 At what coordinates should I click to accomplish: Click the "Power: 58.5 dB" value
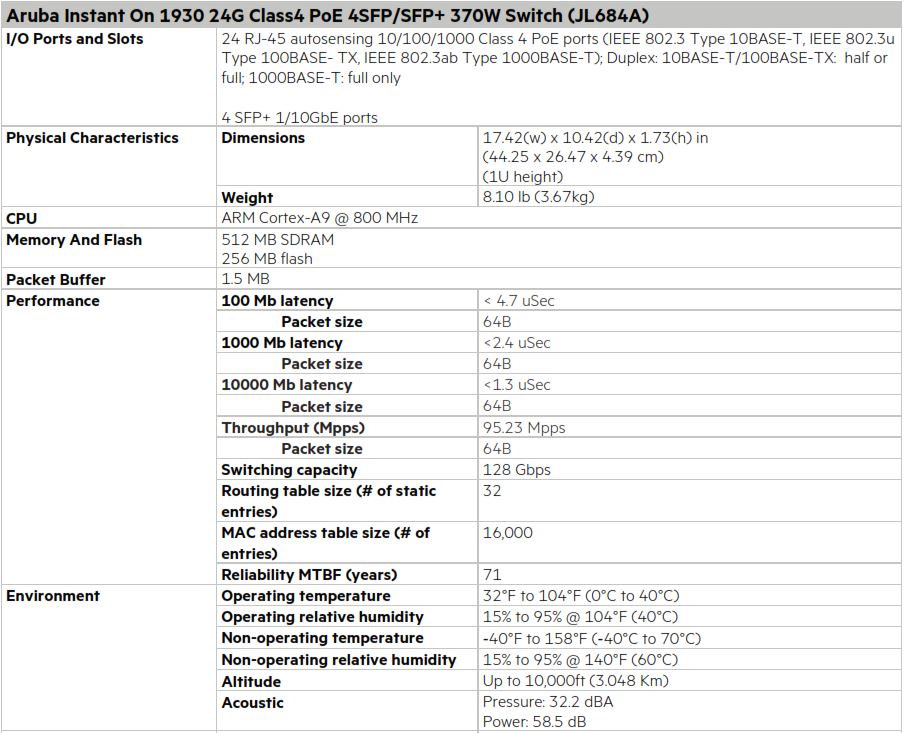click(x=534, y=721)
